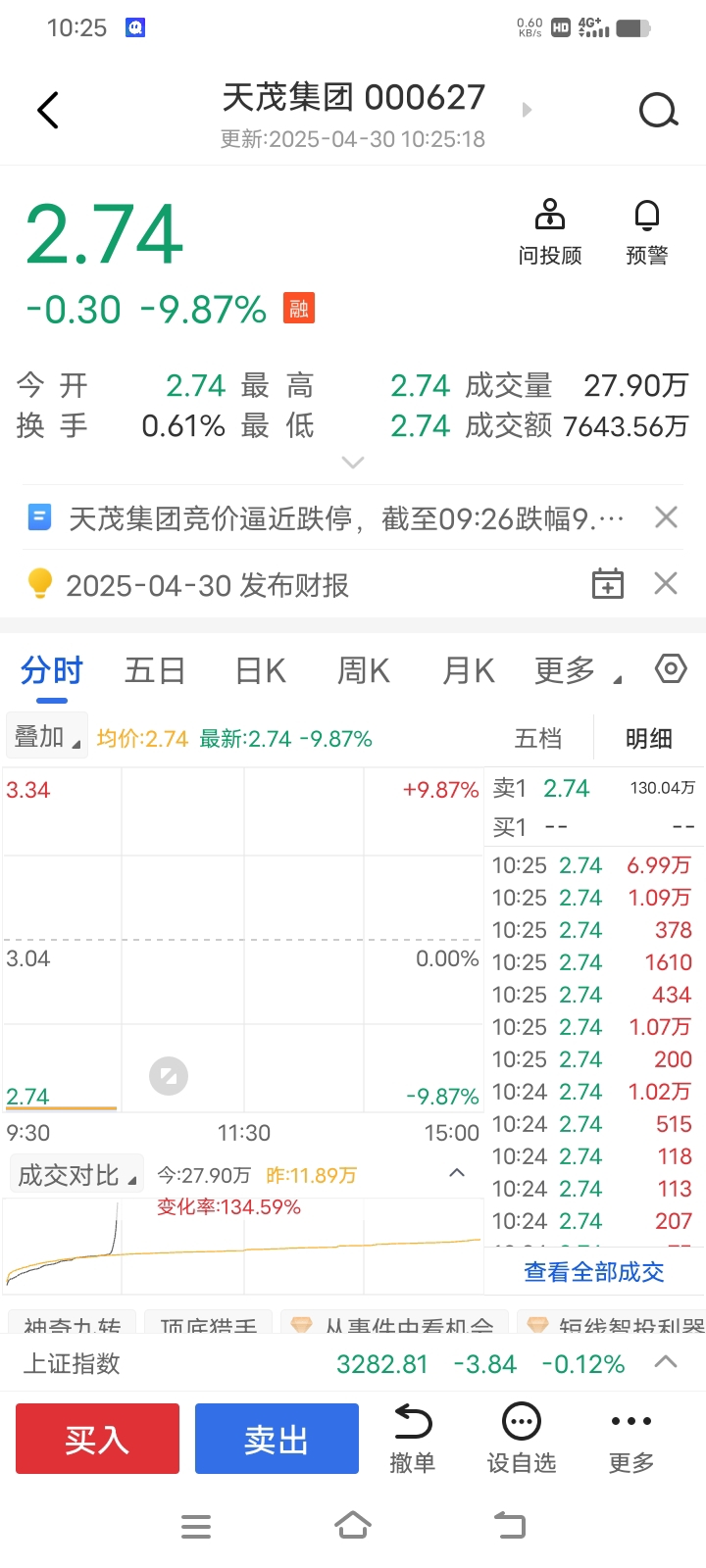Switch to the 周K chart tab
This screenshot has height=1568, width=706.
(x=364, y=671)
